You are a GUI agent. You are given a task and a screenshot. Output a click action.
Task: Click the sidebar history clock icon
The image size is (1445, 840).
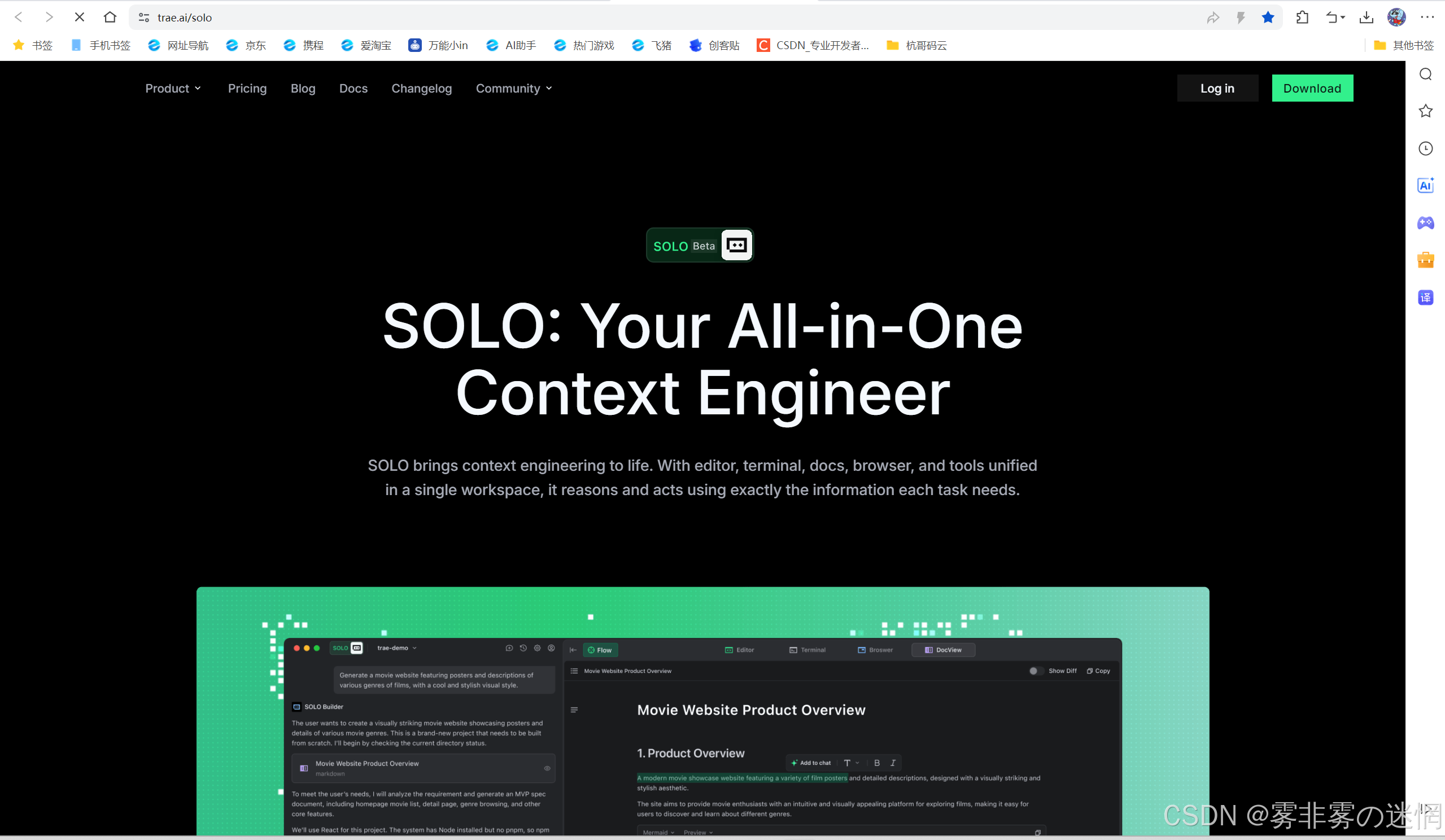1425,148
